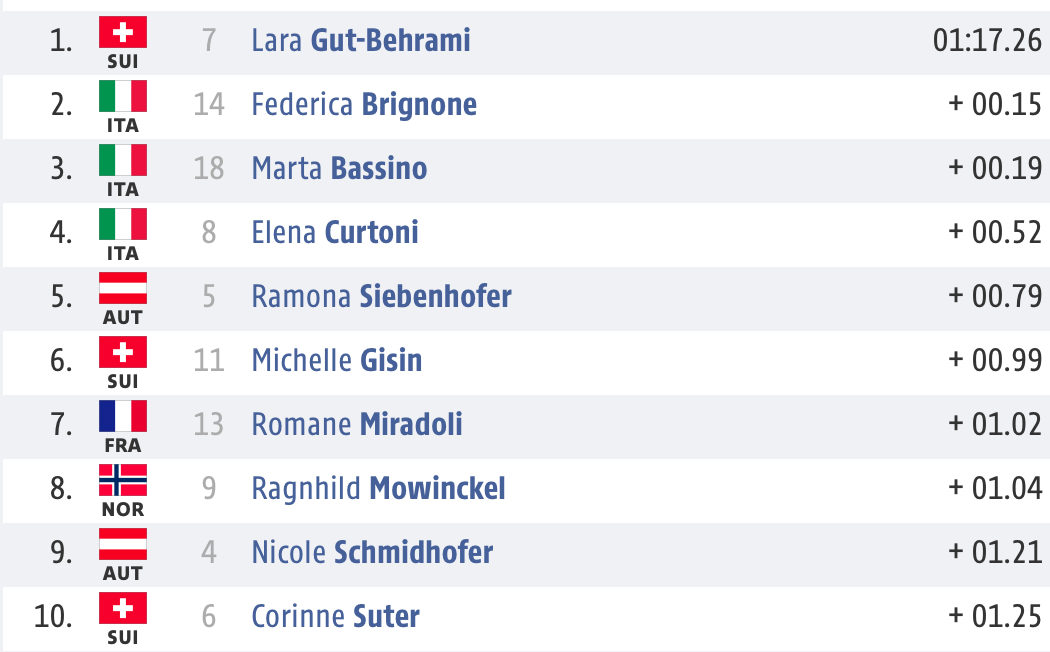The height and width of the screenshot is (652, 1050).
Task: Open Ragnhild Mowinckel's name link
Action: 378,489
